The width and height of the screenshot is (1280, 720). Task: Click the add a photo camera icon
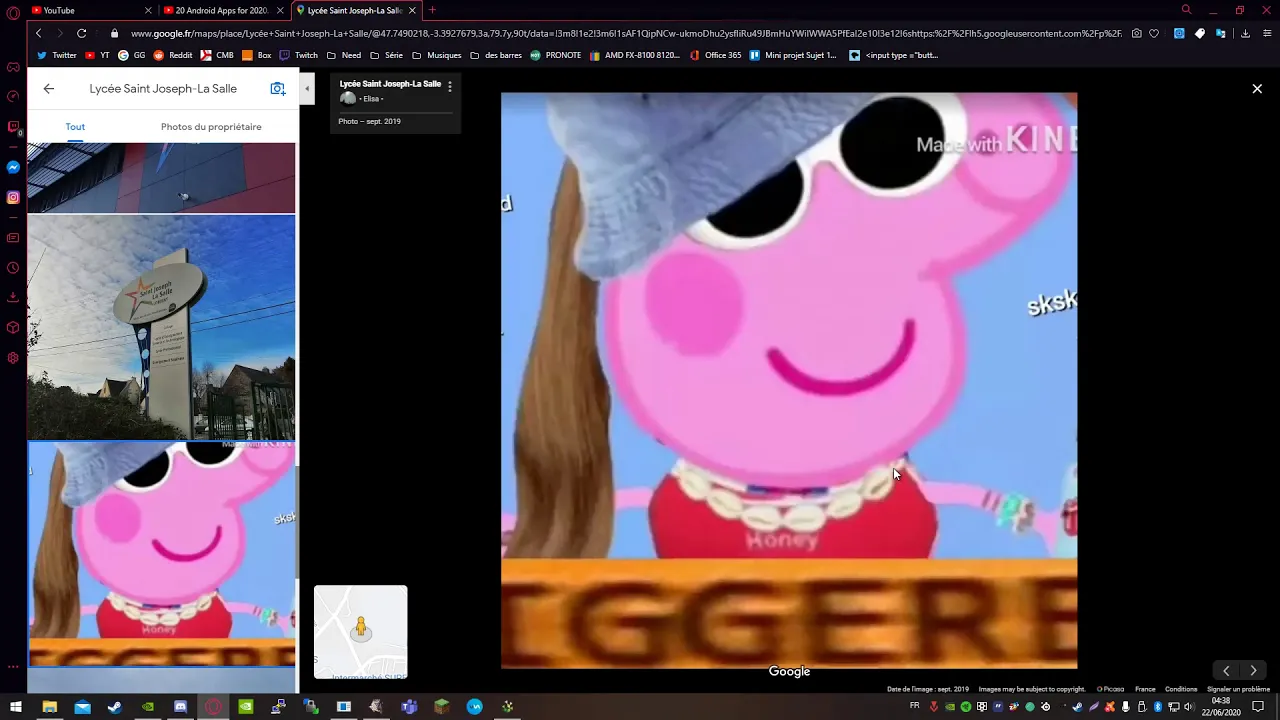tap(278, 89)
